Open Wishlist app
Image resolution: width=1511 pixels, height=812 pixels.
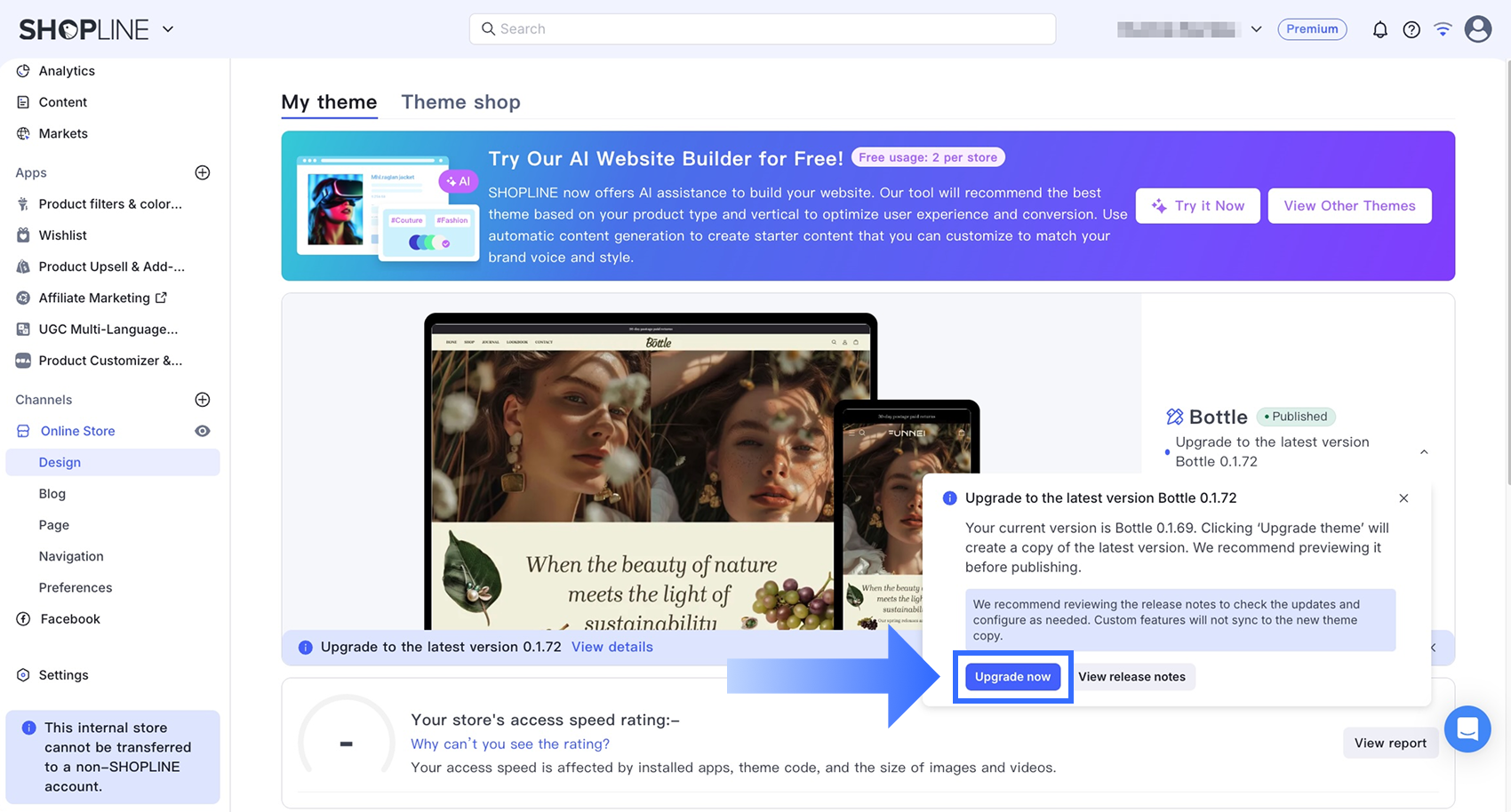(x=63, y=235)
